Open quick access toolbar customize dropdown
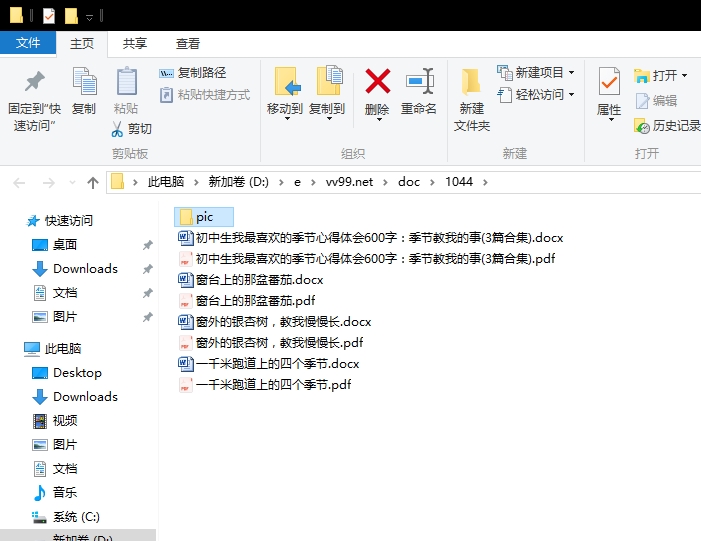Image resolution: width=701 pixels, height=541 pixels. [89, 17]
